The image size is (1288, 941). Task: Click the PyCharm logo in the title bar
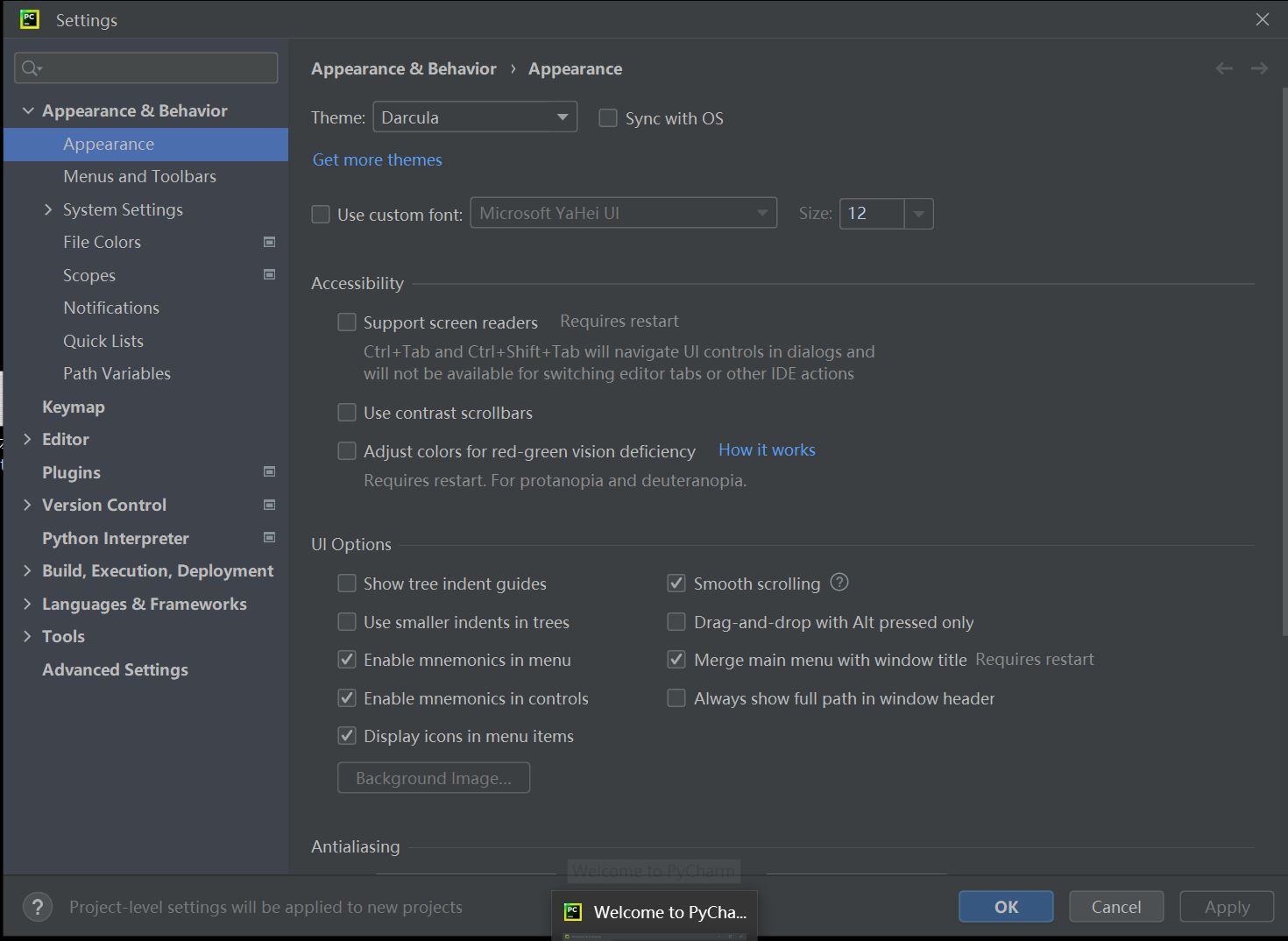(x=30, y=19)
